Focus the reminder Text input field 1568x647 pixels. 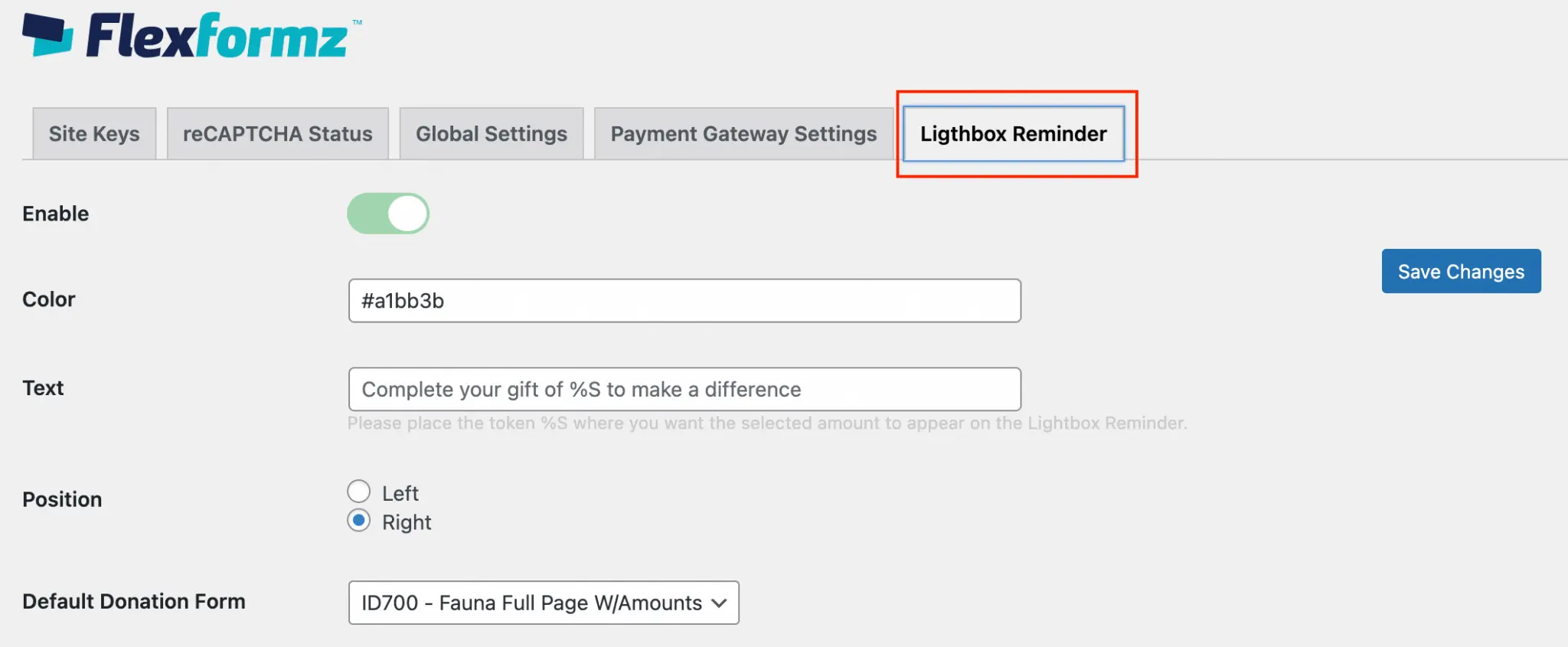[x=684, y=390]
